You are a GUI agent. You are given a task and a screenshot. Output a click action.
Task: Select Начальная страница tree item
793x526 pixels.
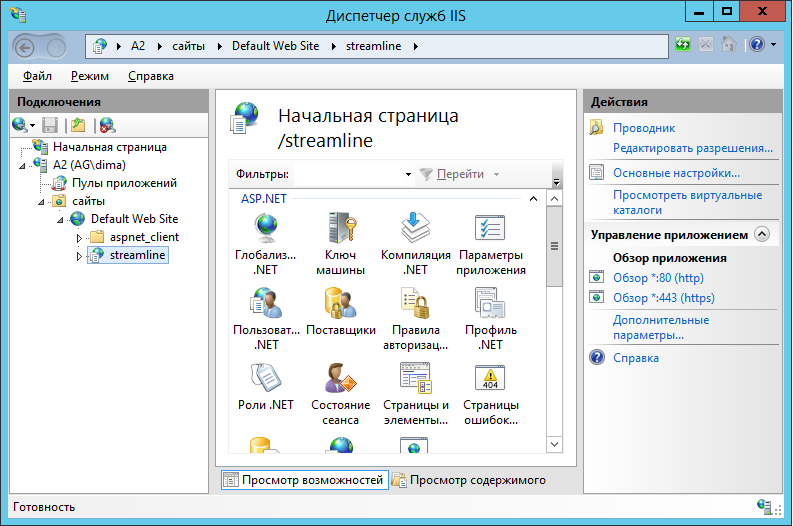[110, 147]
